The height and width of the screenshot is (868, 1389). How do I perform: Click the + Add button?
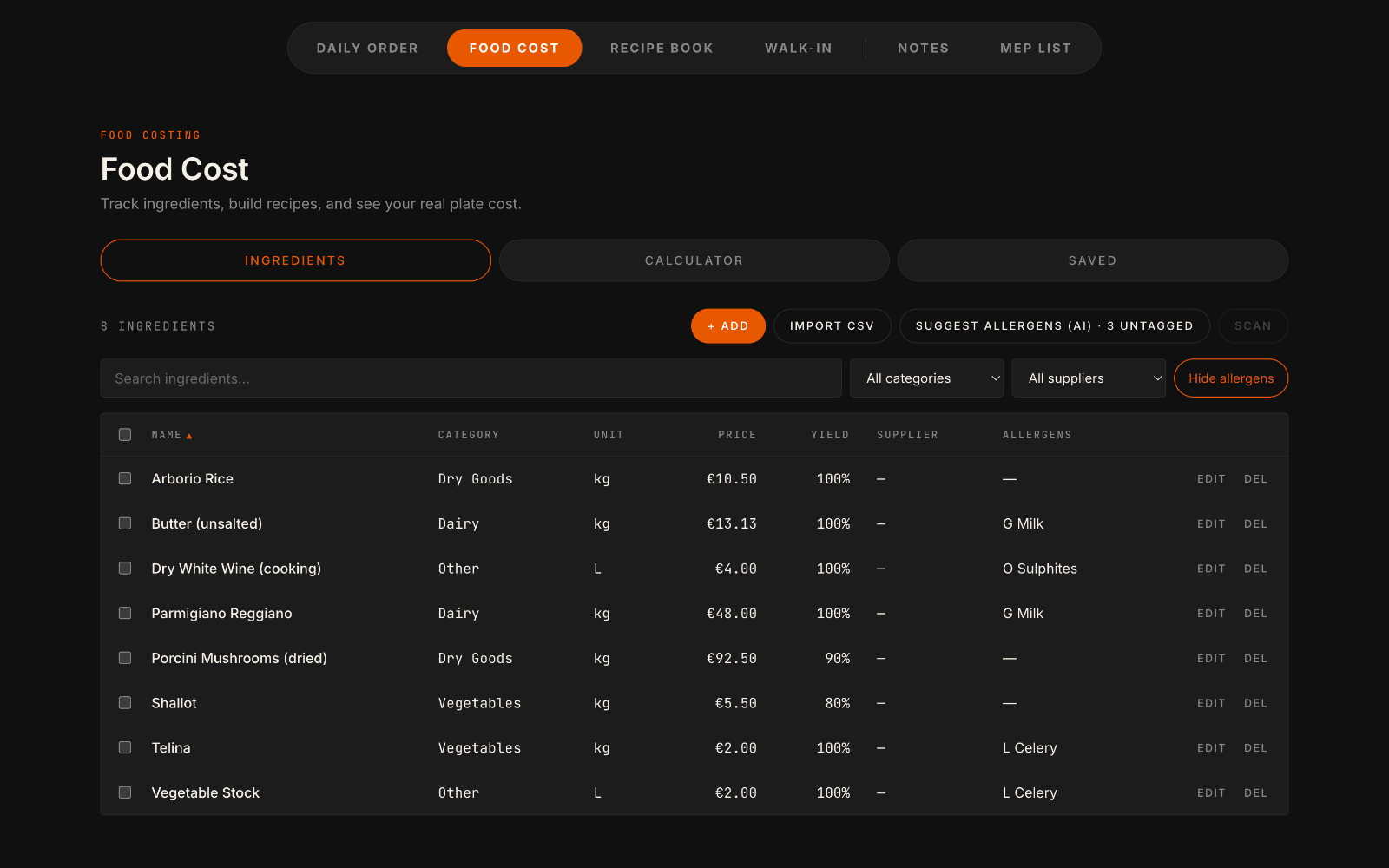(728, 326)
